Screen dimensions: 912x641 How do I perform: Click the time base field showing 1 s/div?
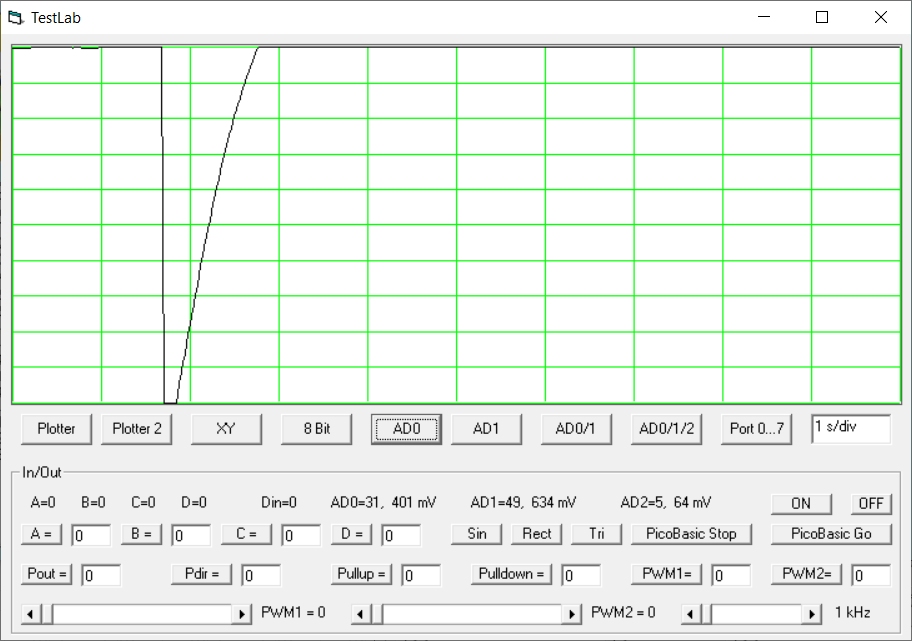pyautogui.click(x=850, y=428)
